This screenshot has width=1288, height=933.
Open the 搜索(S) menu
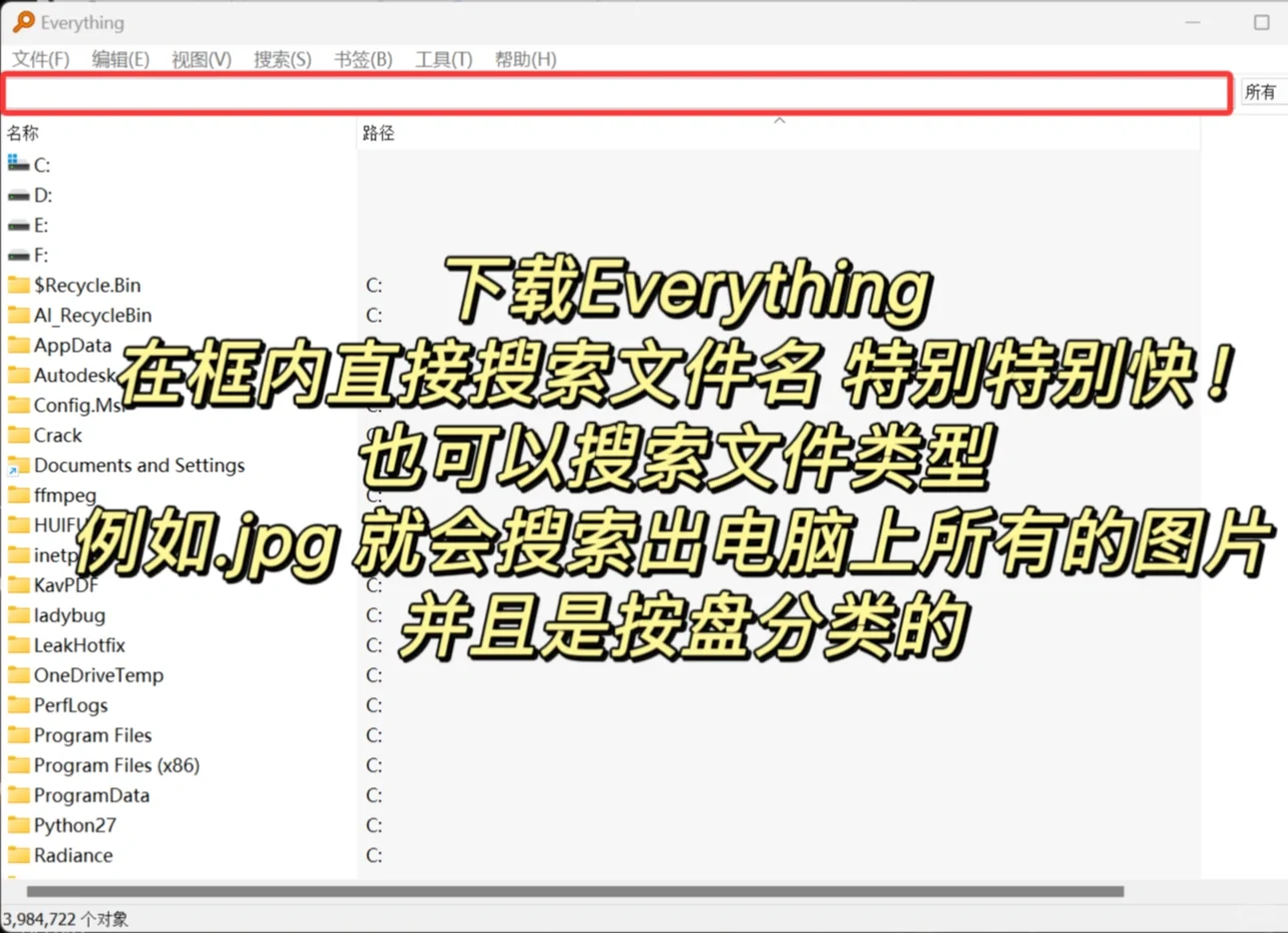click(283, 60)
